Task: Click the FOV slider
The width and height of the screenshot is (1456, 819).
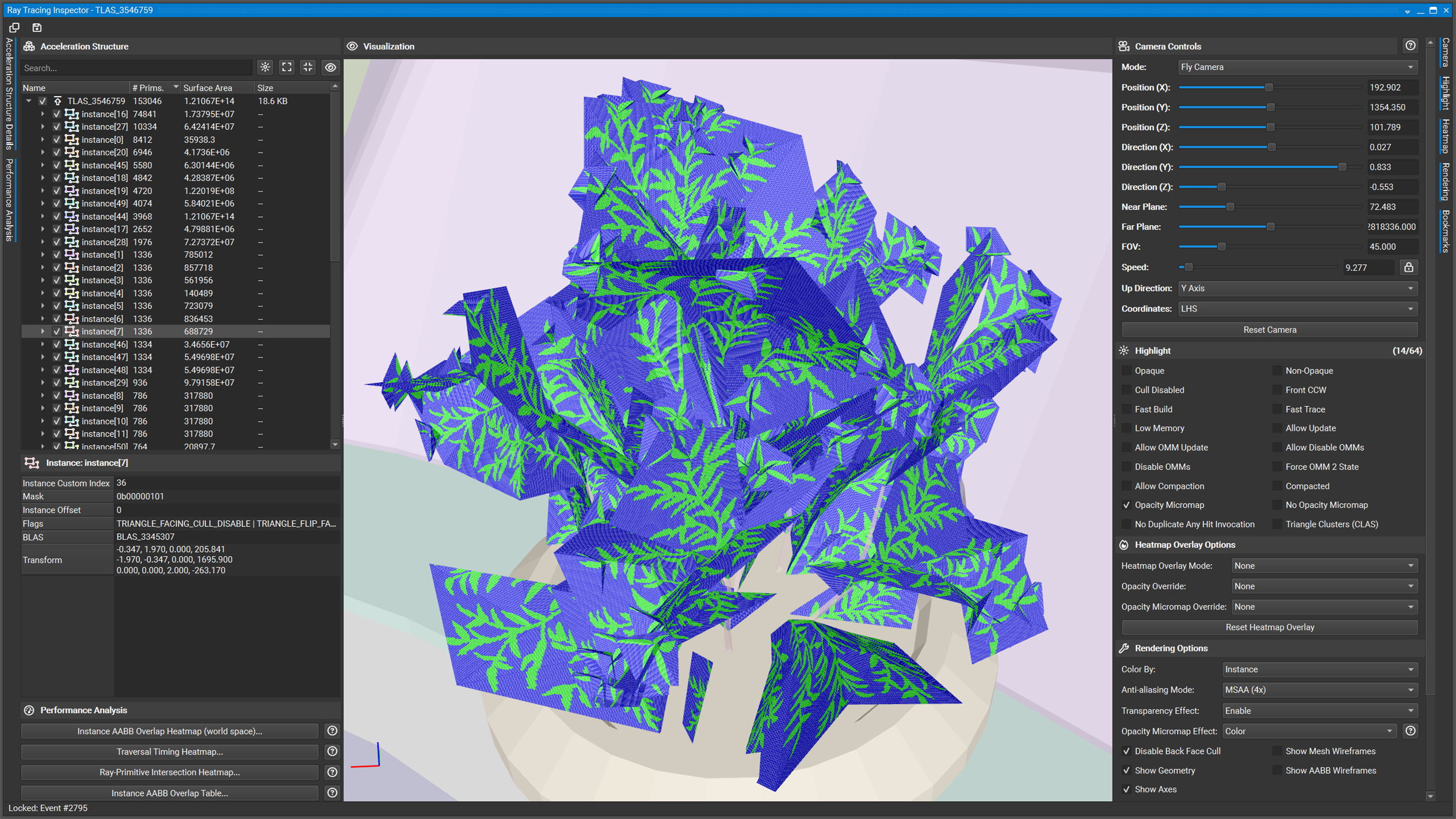Action: point(1270,247)
